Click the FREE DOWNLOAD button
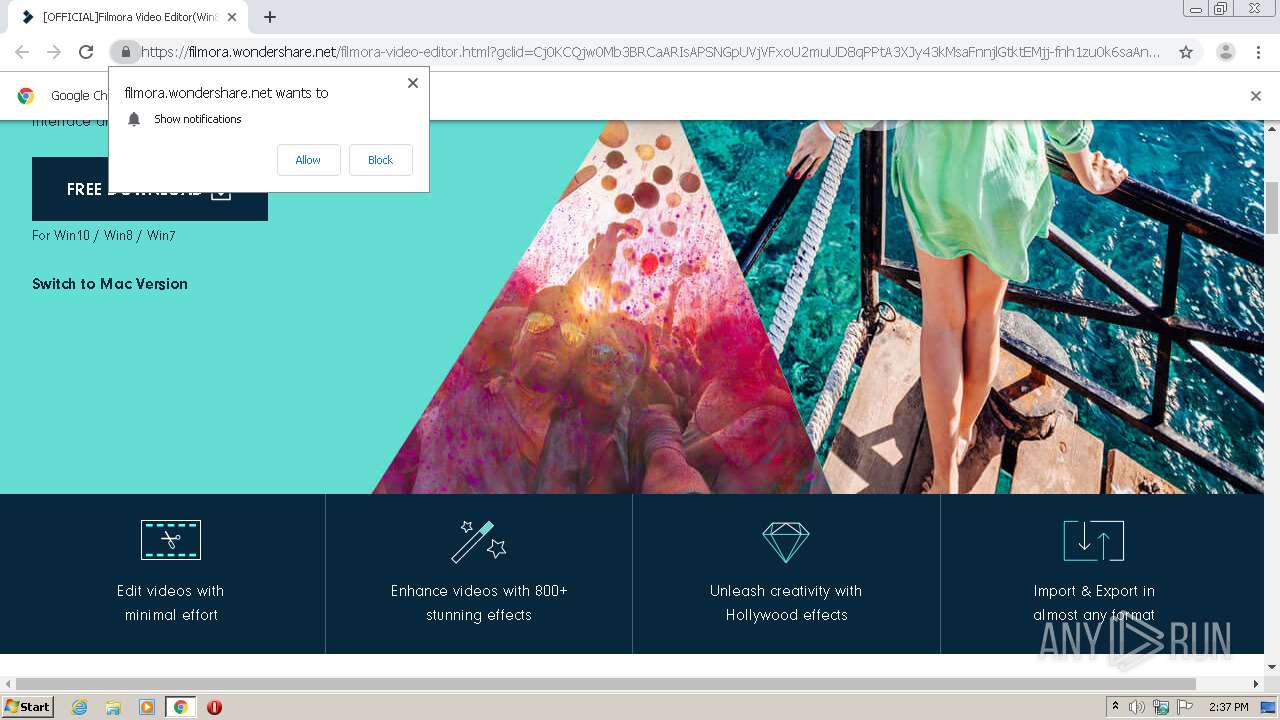Screen dimensions: 1280x720 pos(150,189)
